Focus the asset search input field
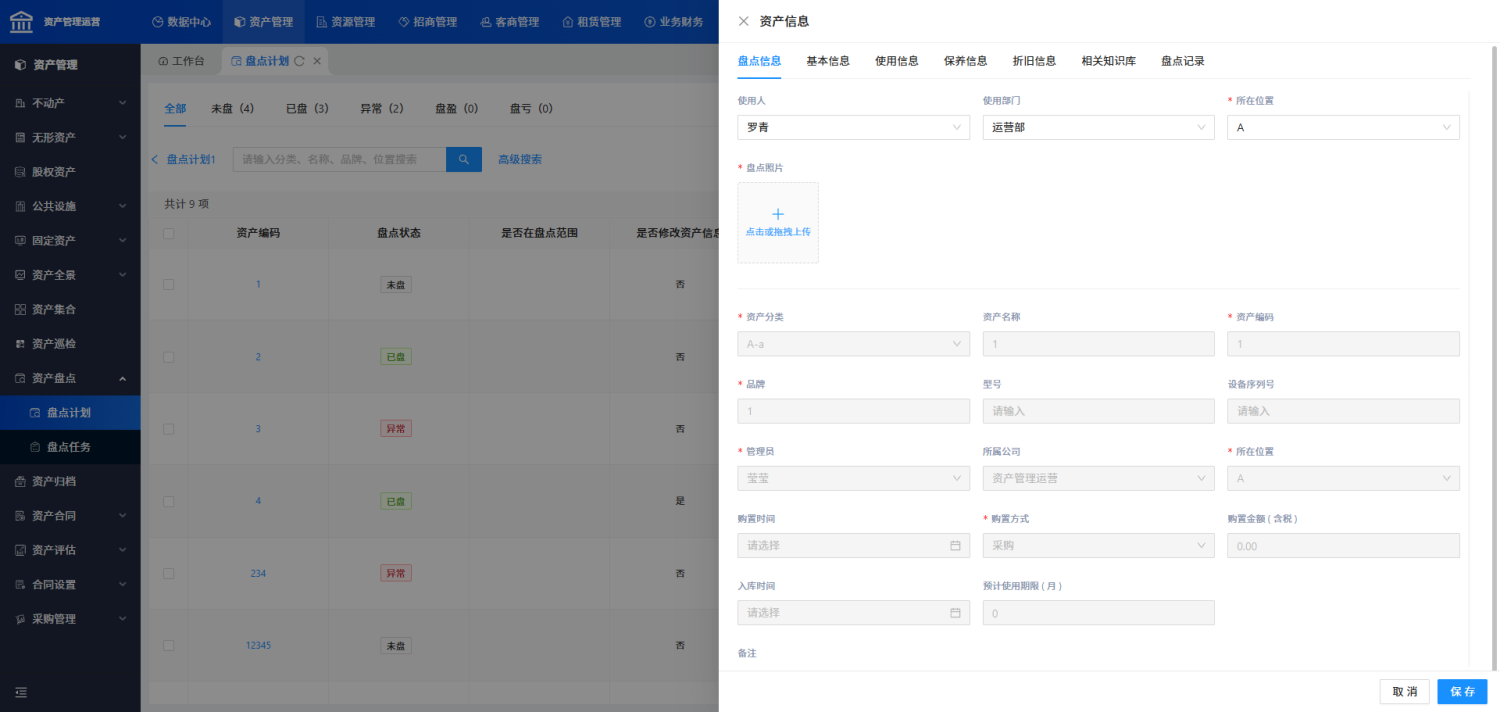The image size is (1500, 712). point(339,159)
